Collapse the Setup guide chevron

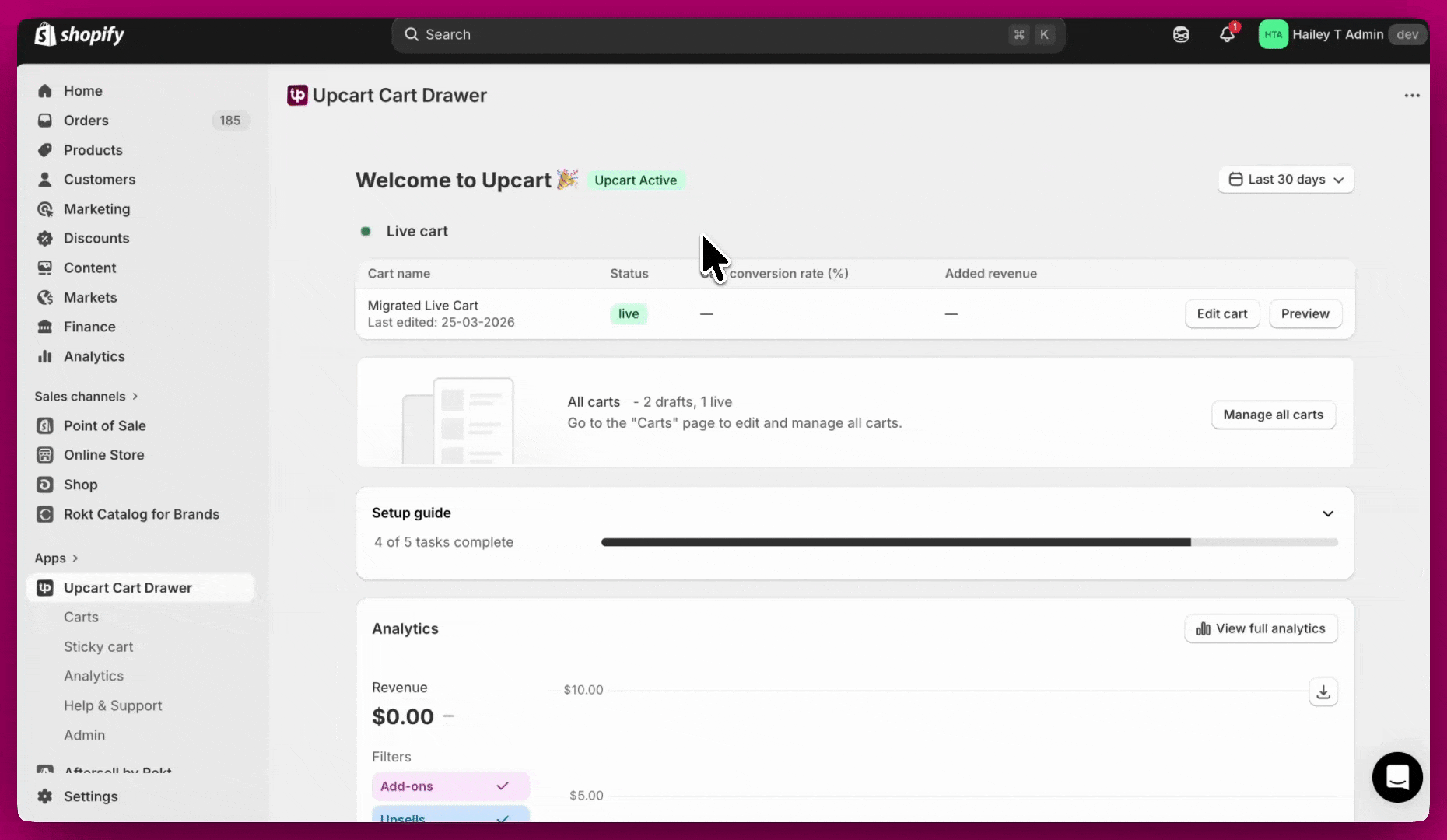point(1328,513)
